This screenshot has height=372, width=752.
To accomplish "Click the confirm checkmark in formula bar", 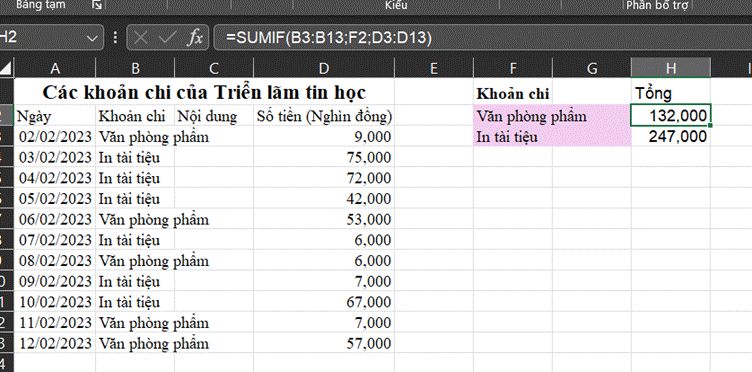I will 167,37.
